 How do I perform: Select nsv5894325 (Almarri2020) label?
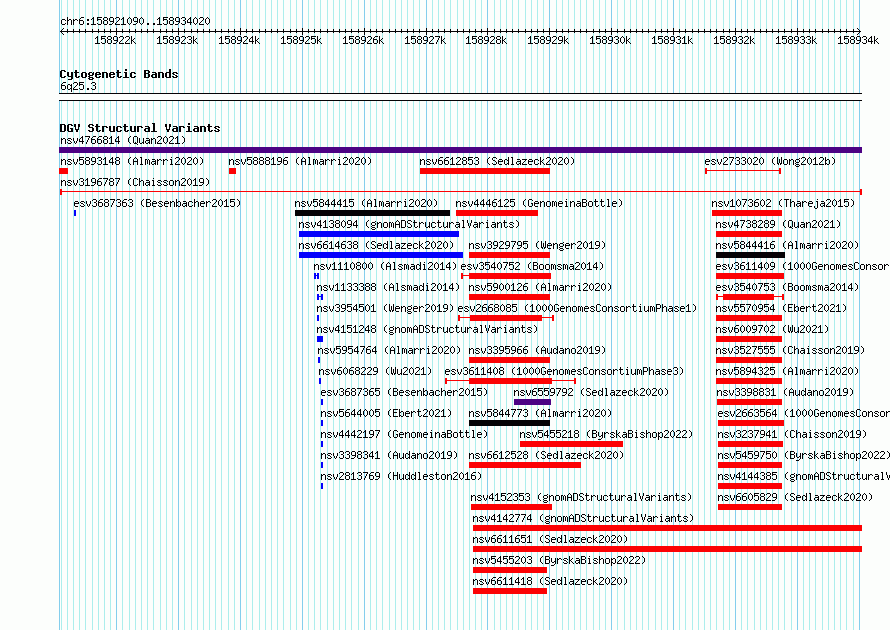point(788,371)
